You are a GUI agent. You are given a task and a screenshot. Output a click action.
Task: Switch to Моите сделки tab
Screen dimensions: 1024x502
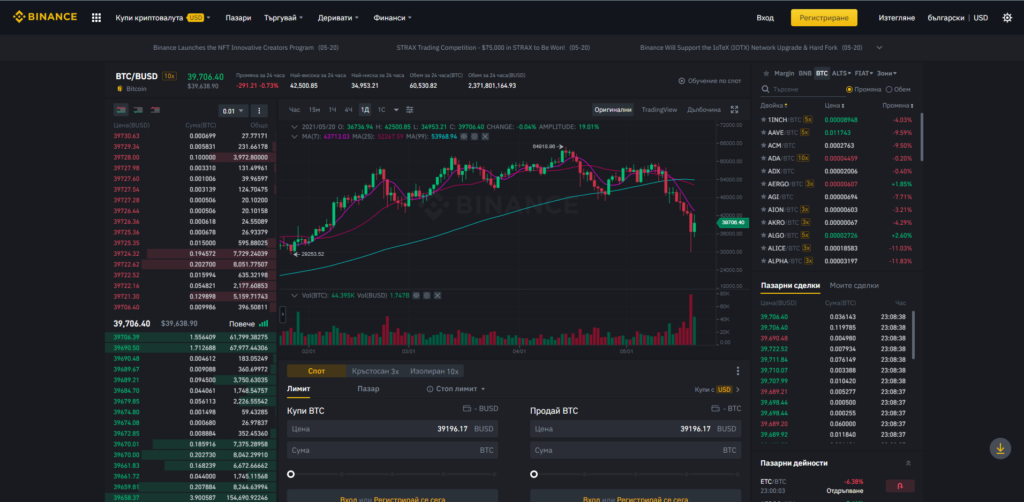pos(854,285)
